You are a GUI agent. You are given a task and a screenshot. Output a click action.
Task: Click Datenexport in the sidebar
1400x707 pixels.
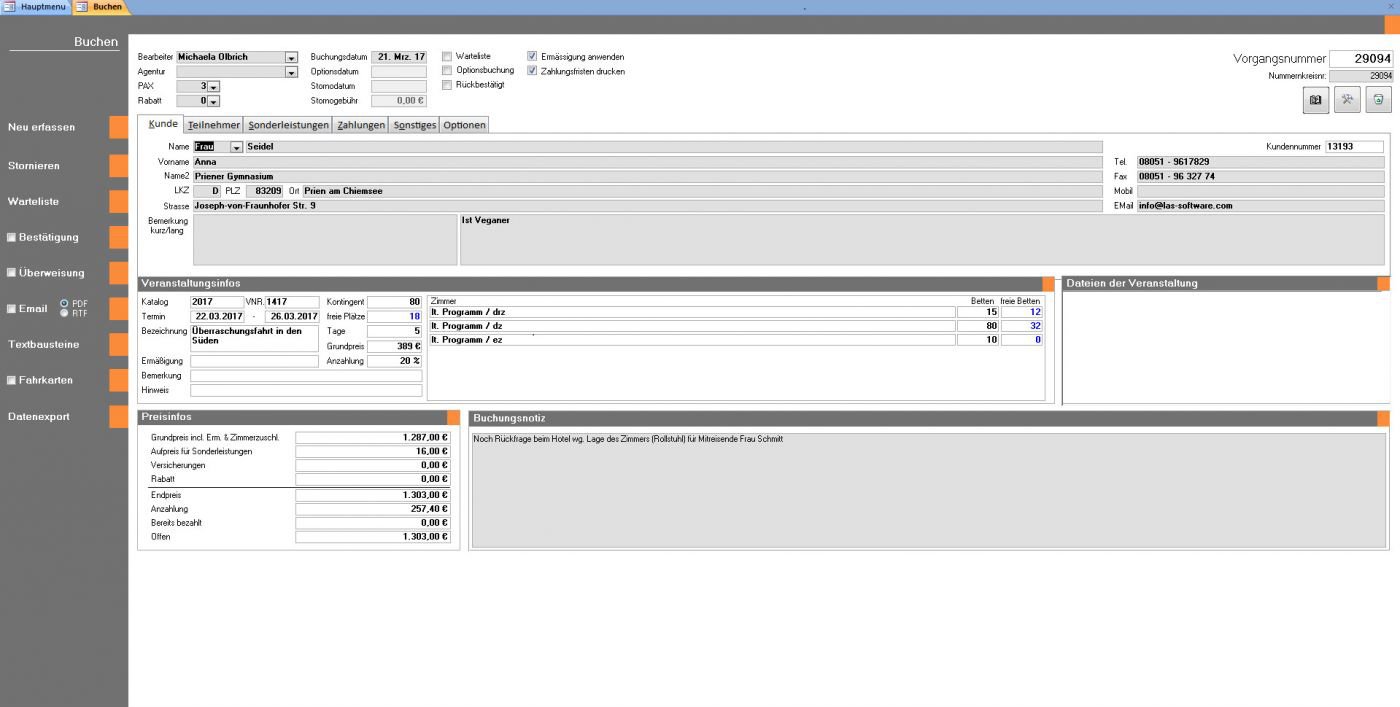pos(39,416)
